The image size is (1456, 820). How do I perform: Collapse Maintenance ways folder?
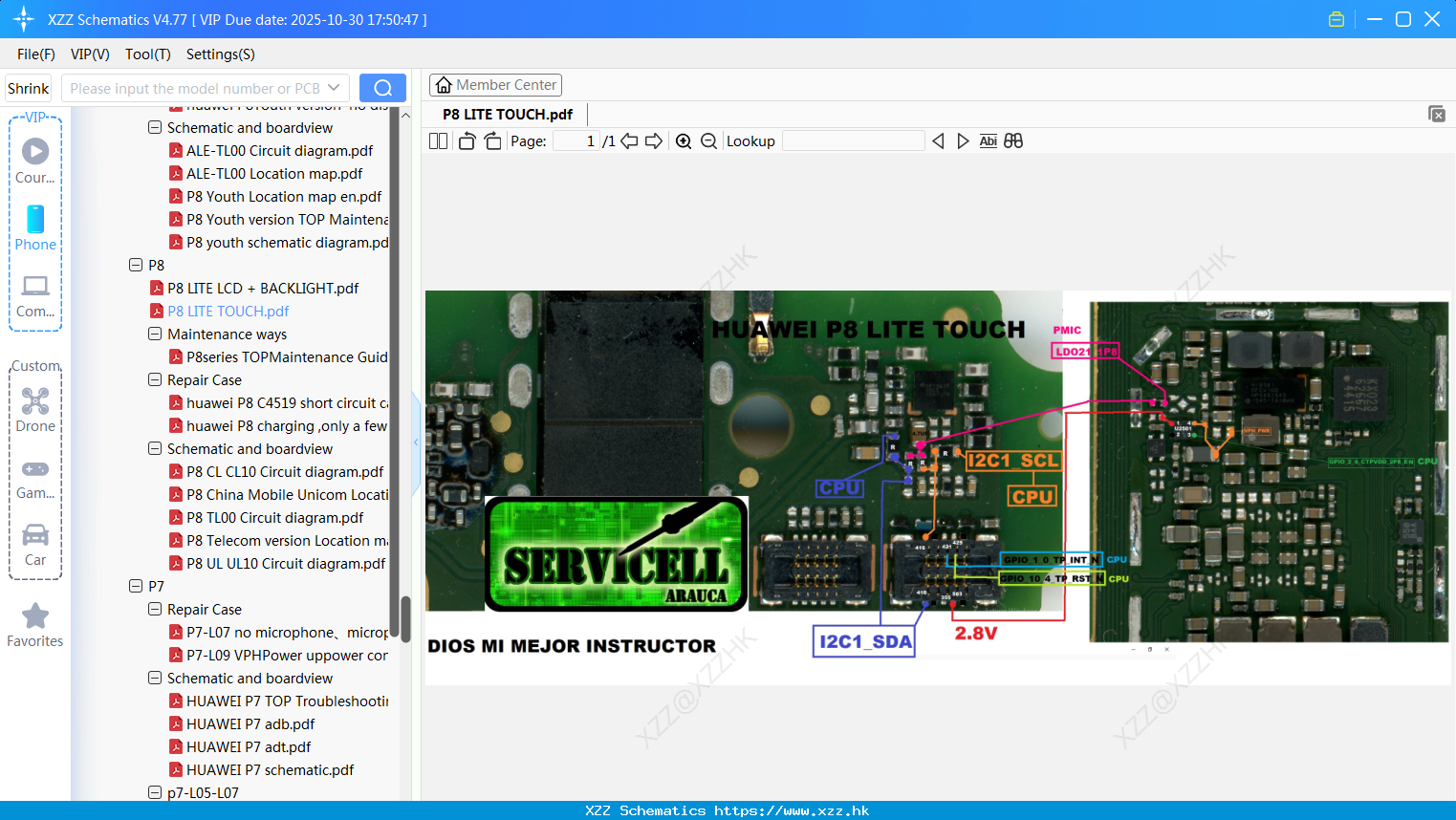click(x=155, y=334)
